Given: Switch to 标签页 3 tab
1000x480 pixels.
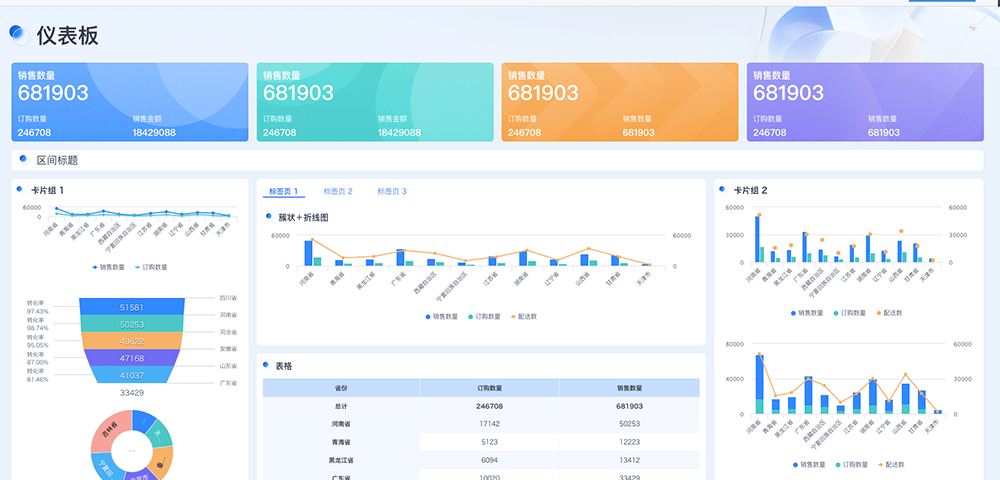Looking at the screenshot, I should coord(392,191).
